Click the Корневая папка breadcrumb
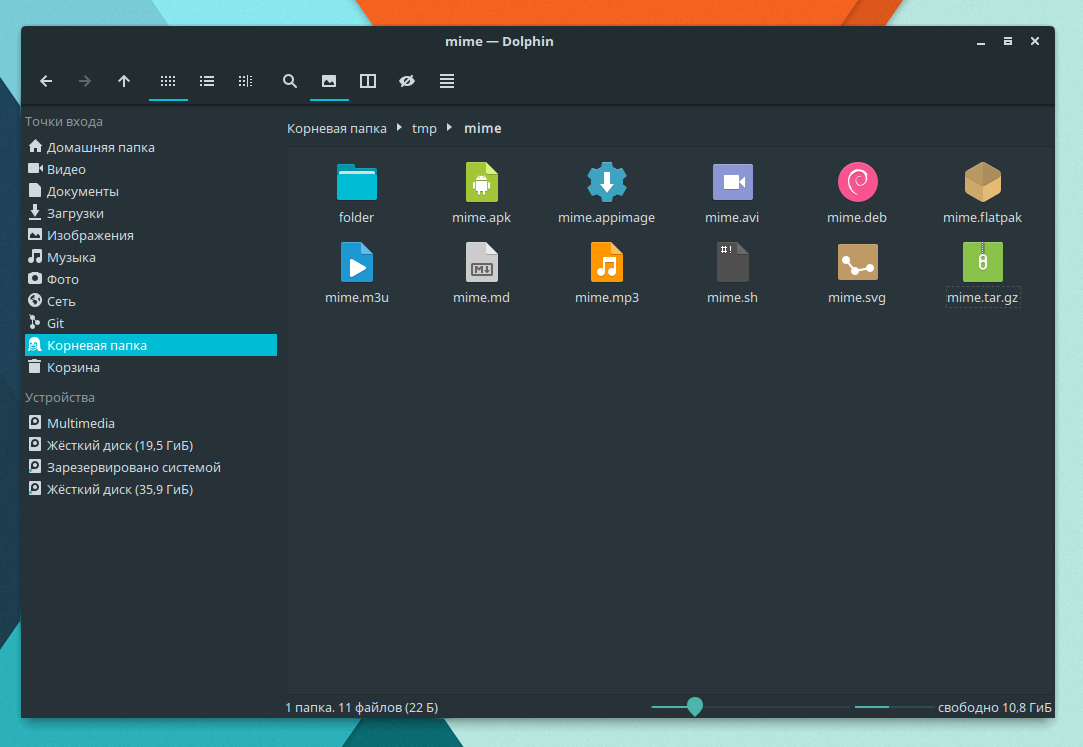The height and width of the screenshot is (747, 1083). [336, 128]
